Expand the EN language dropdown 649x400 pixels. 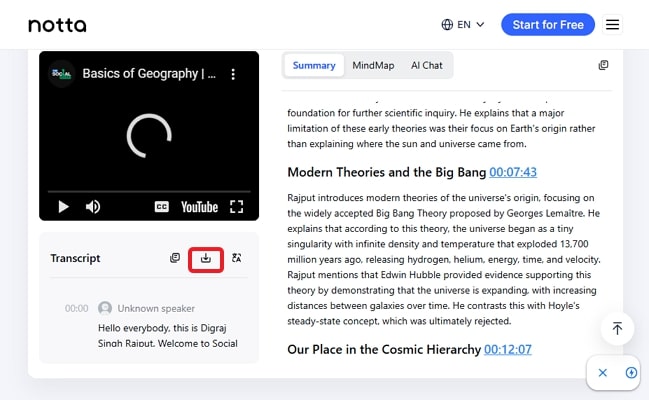click(463, 24)
